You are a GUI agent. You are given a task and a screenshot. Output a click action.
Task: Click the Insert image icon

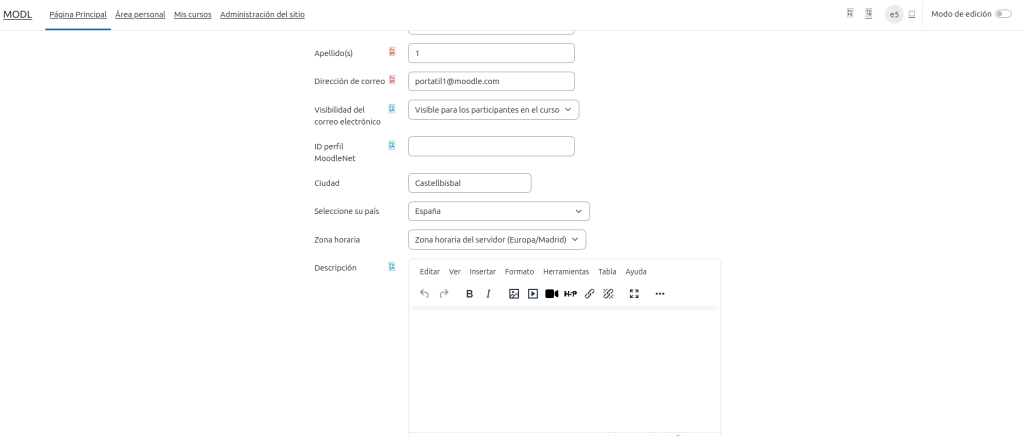click(514, 294)
